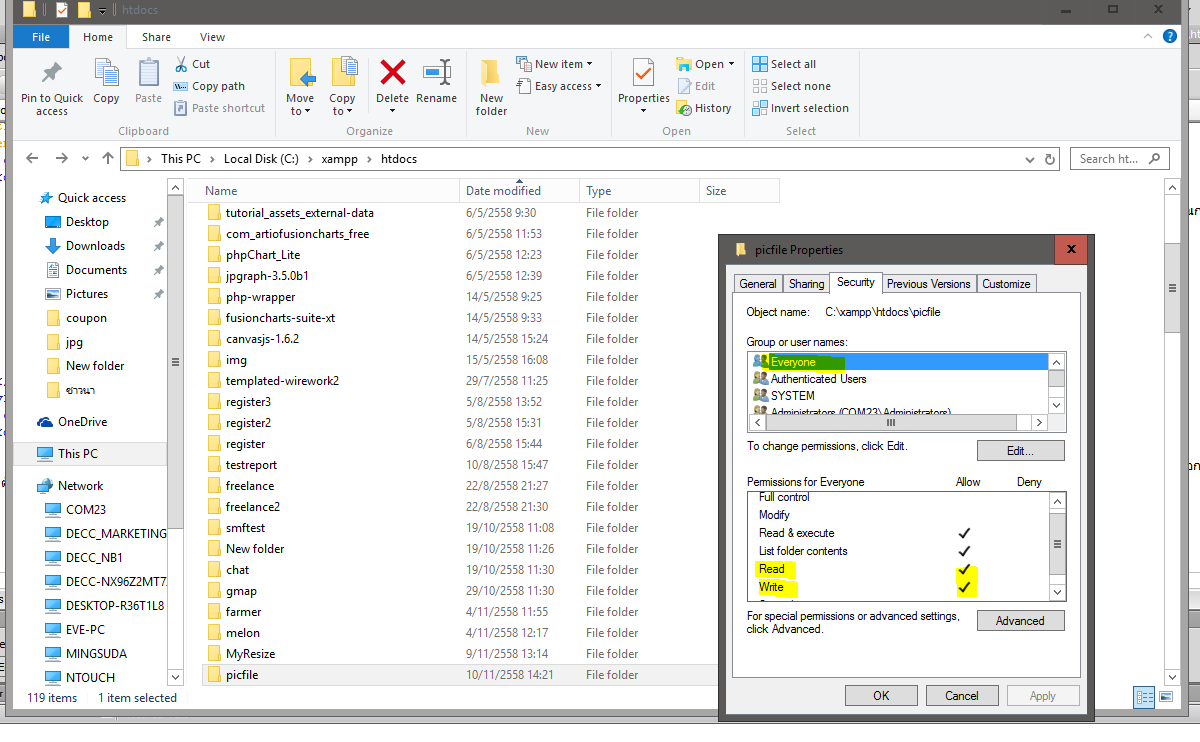The image size is (1200, 742).
Task: Select the MyResize folder
Action: [250, 654]
